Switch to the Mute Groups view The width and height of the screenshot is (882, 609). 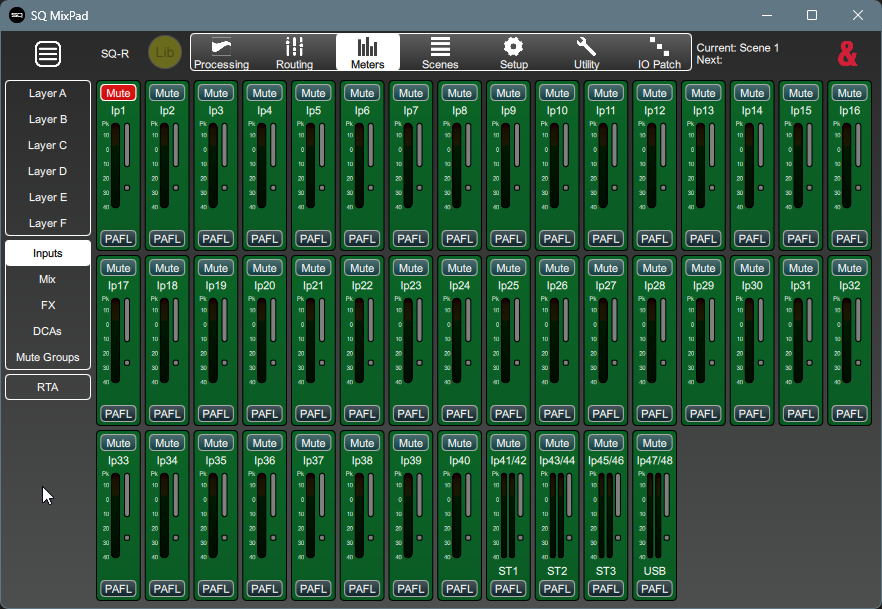(48, 357)
